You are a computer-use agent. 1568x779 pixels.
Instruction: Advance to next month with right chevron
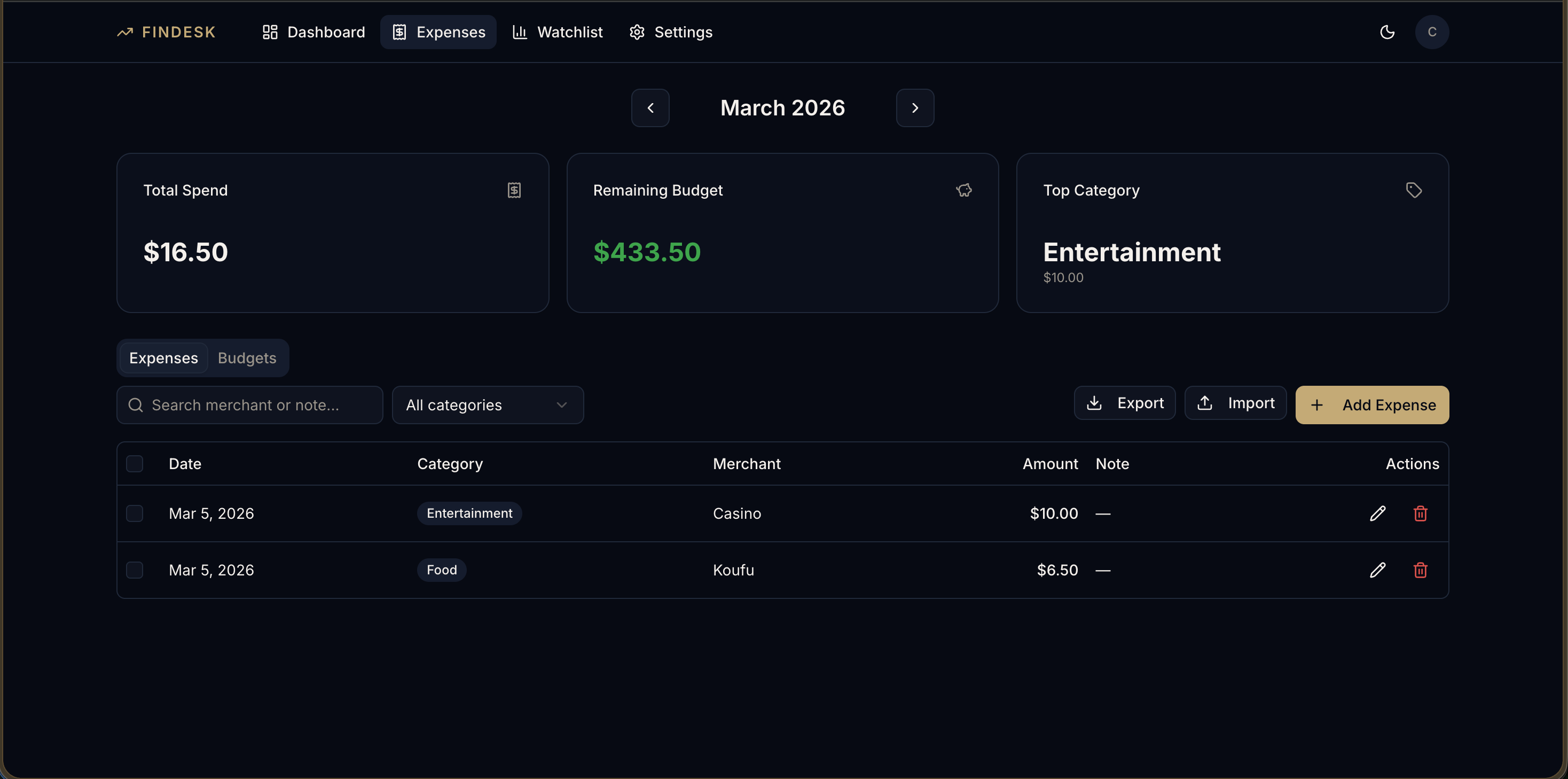pyautogui.click(x=915, y=108)
